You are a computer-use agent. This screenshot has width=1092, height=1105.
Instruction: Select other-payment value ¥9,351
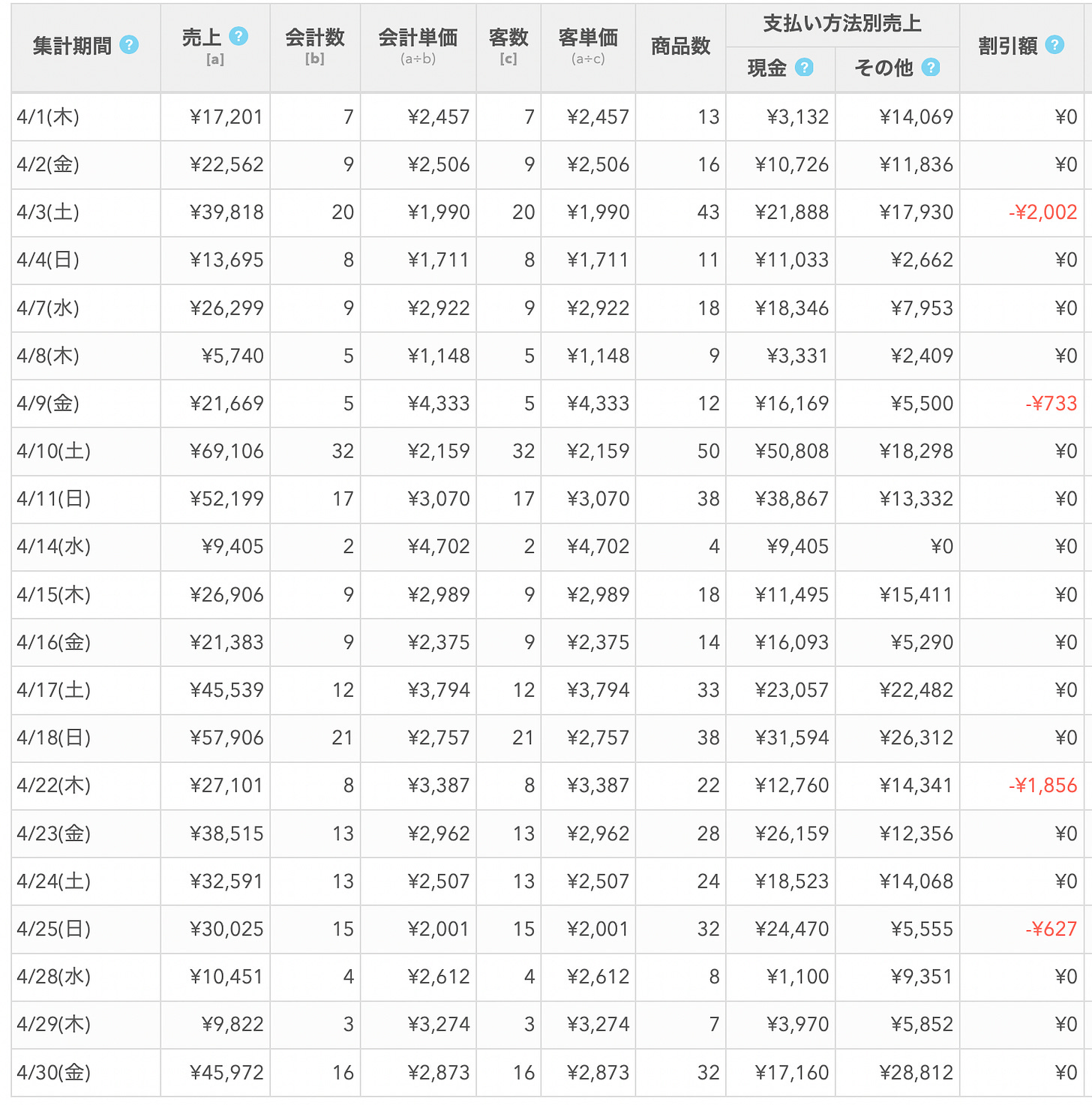pos(922,977)
